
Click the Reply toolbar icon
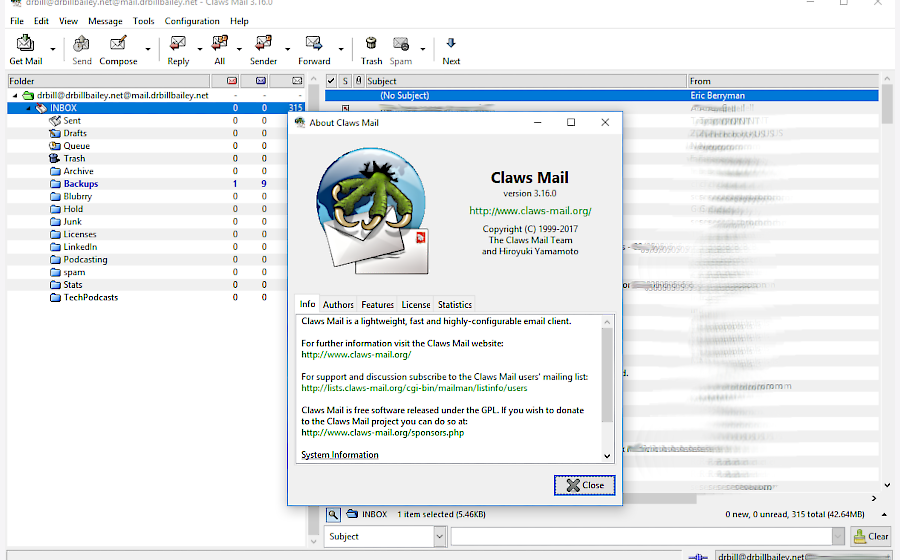pyautogui.click(x=178, y=50)
